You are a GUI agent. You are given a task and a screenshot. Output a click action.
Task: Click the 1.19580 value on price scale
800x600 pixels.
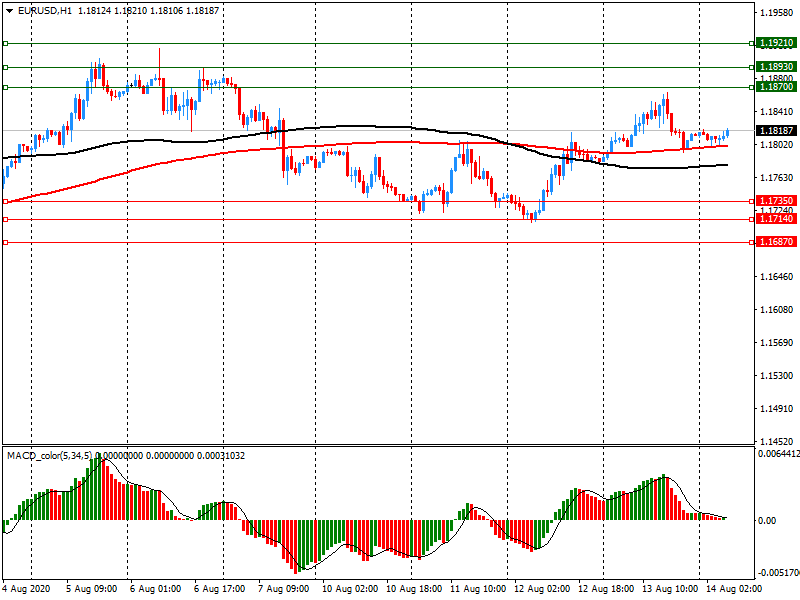(x=776, y=13)
